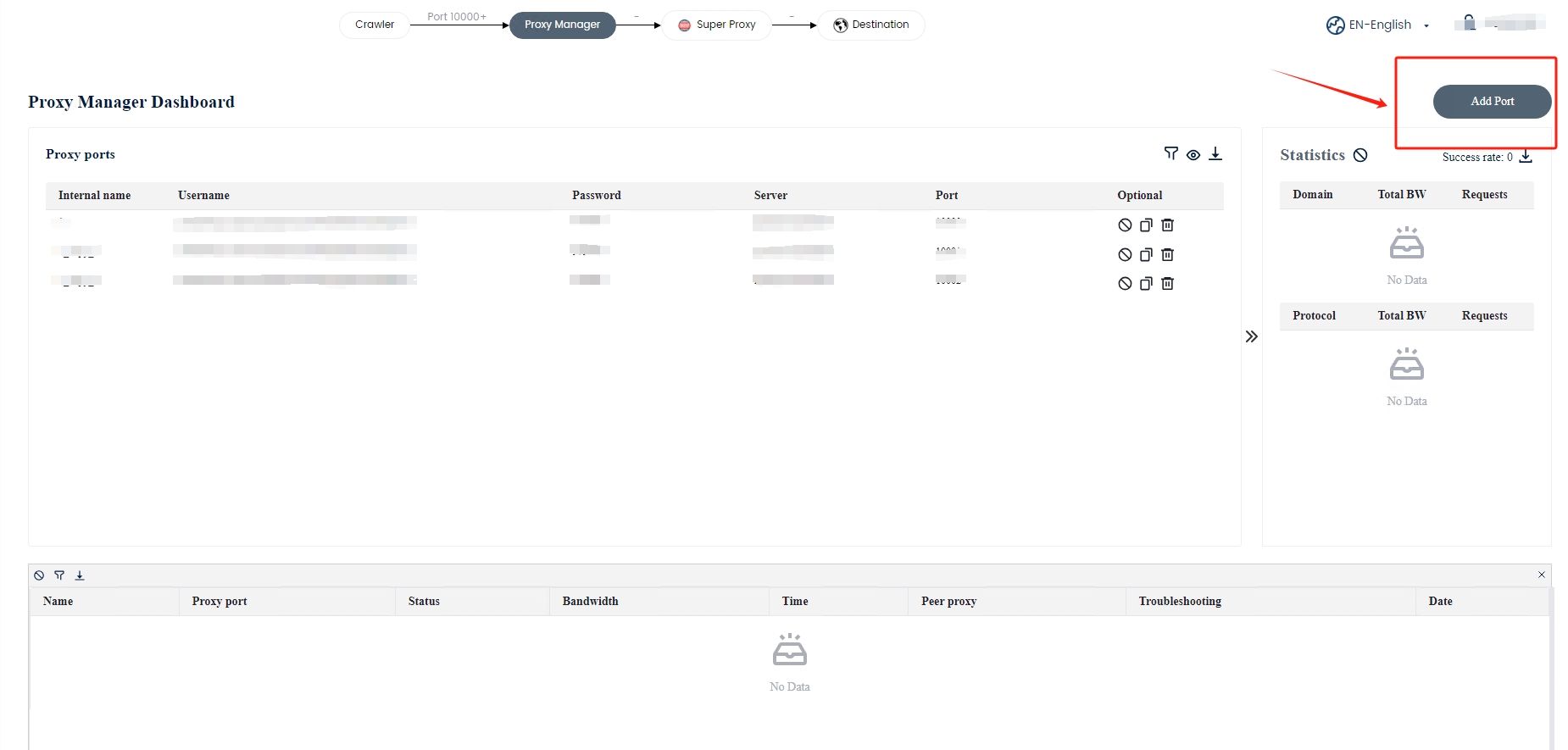Image resolution: width=1568 pixels, height=750 pixels.
Task: Click the Add Port button
Action: (1491, 102)
